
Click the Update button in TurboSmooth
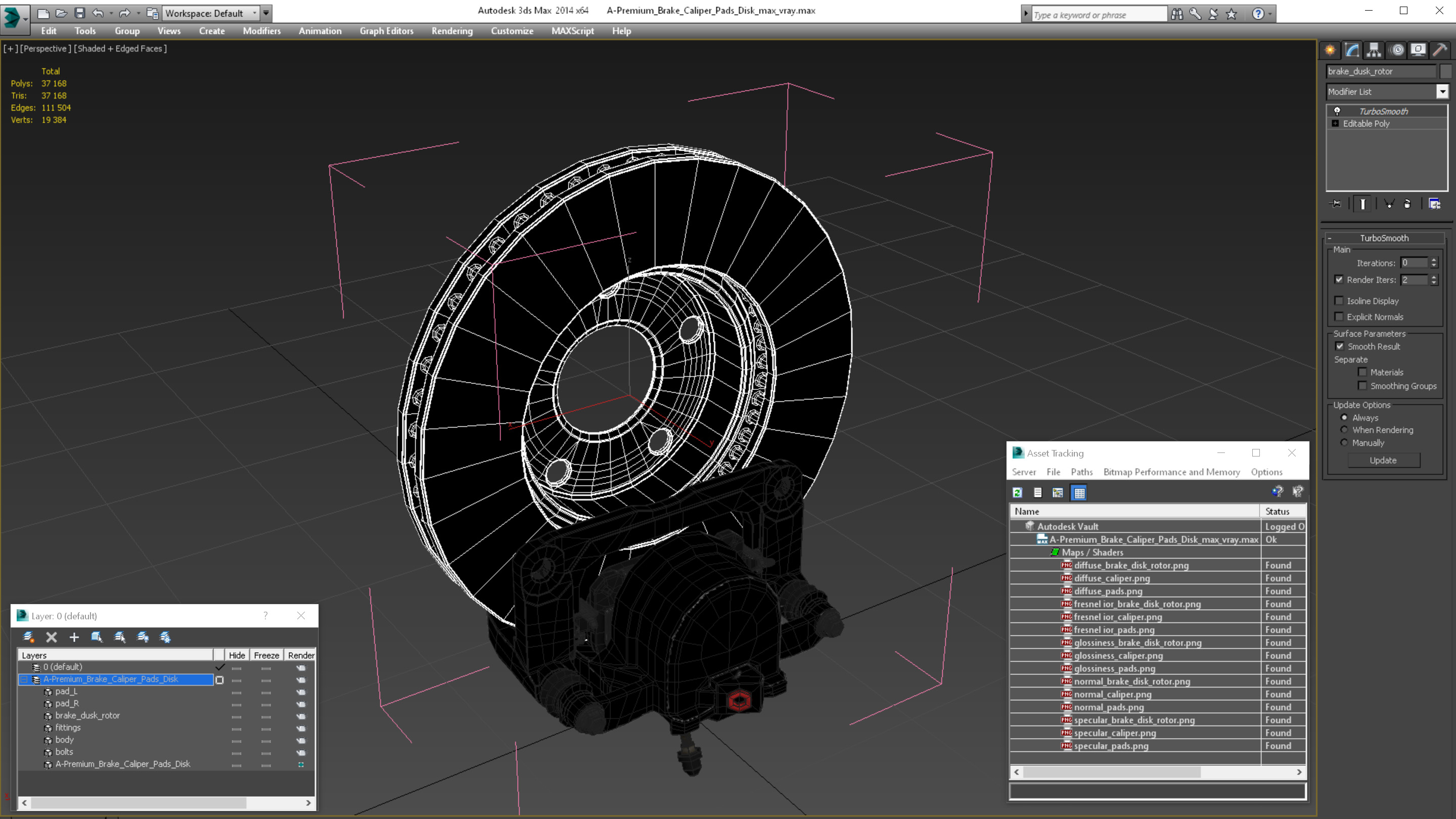(1383, 460)
